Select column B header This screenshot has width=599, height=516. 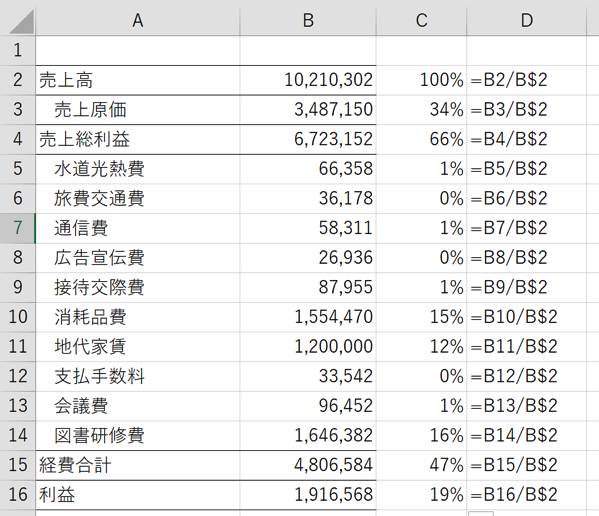point(308,21)
